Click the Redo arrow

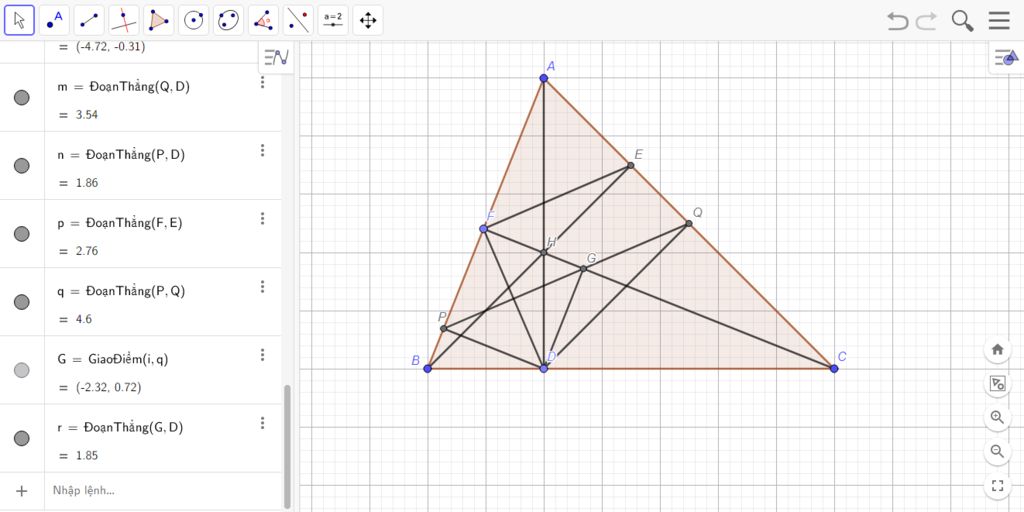pyautogui.click(x=926, y=21)
